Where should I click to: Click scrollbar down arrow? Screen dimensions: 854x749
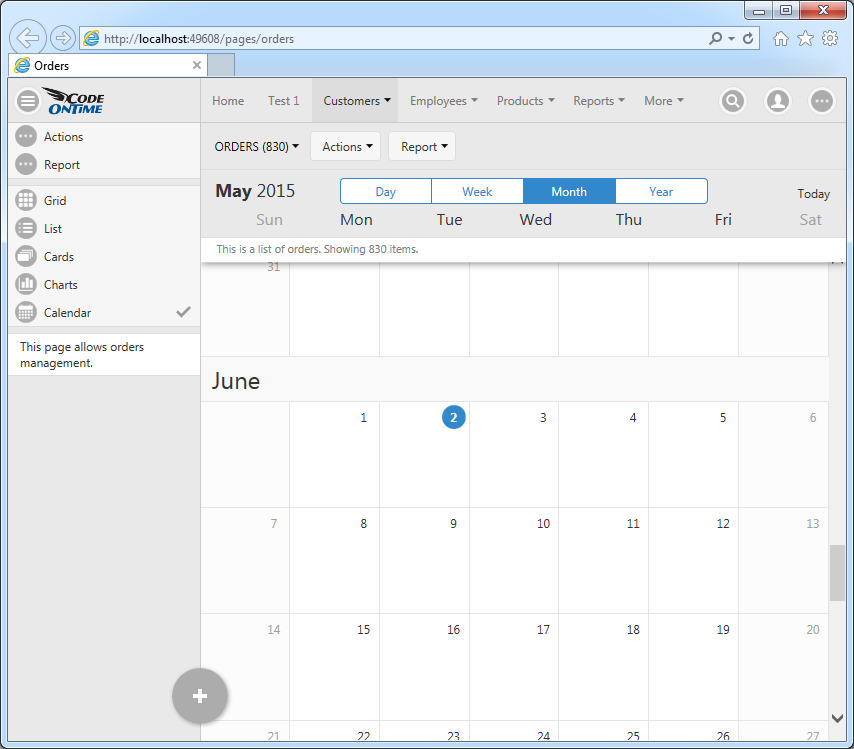(x=837, y=718)
